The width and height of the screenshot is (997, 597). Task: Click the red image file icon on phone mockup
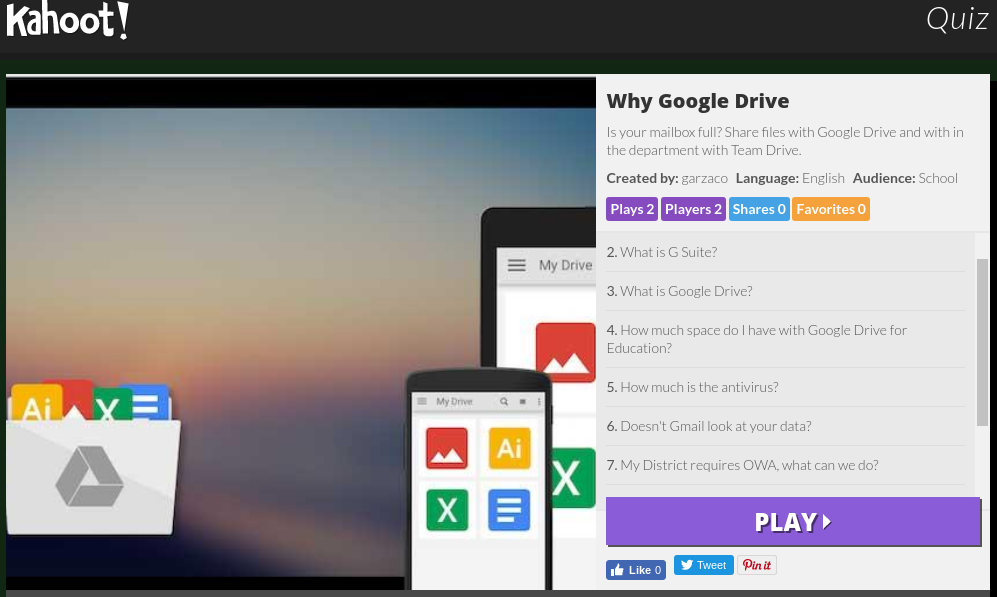coord(446,448)
